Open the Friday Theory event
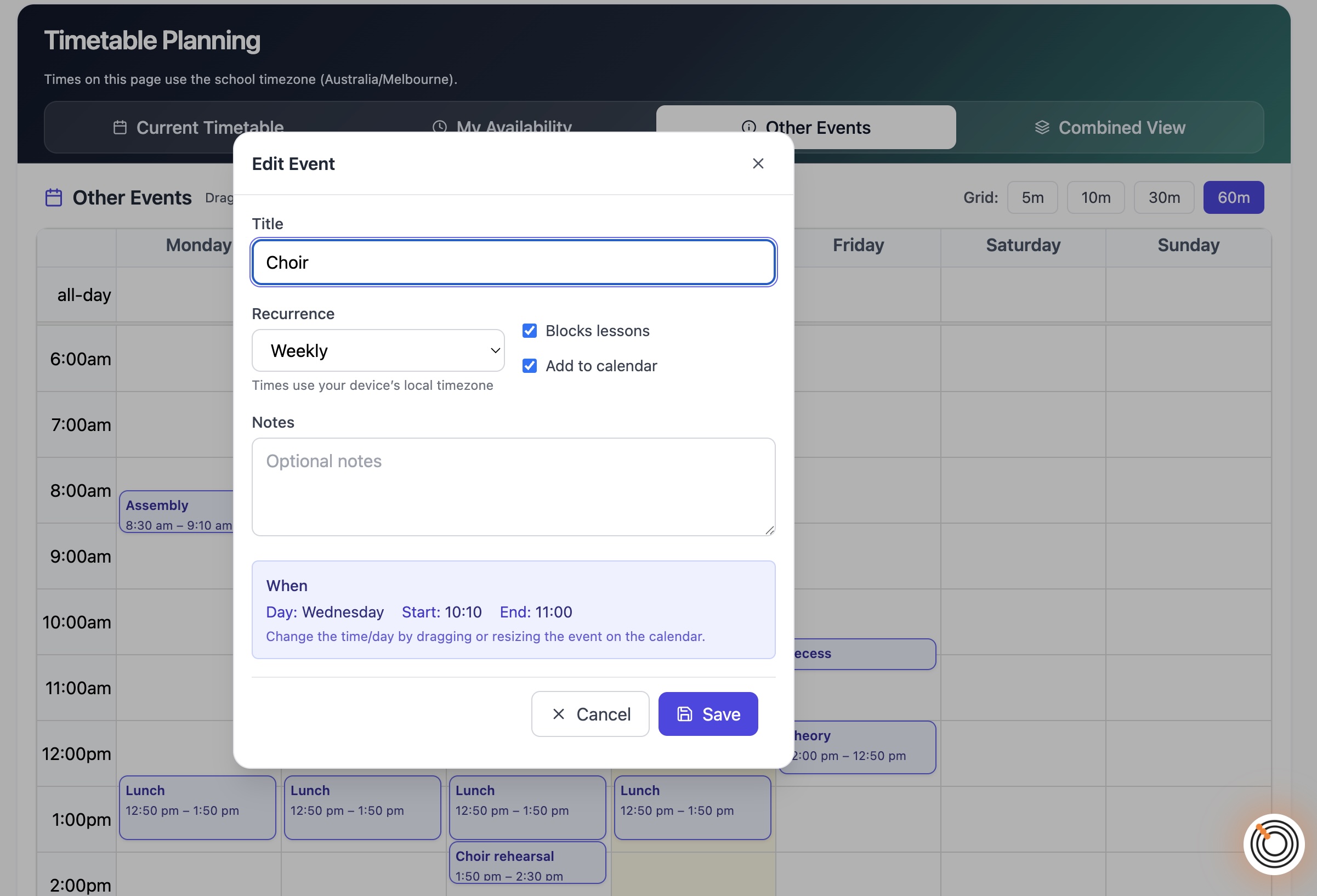Viewport: 1317px width, 896px height. tap(865, 747)
